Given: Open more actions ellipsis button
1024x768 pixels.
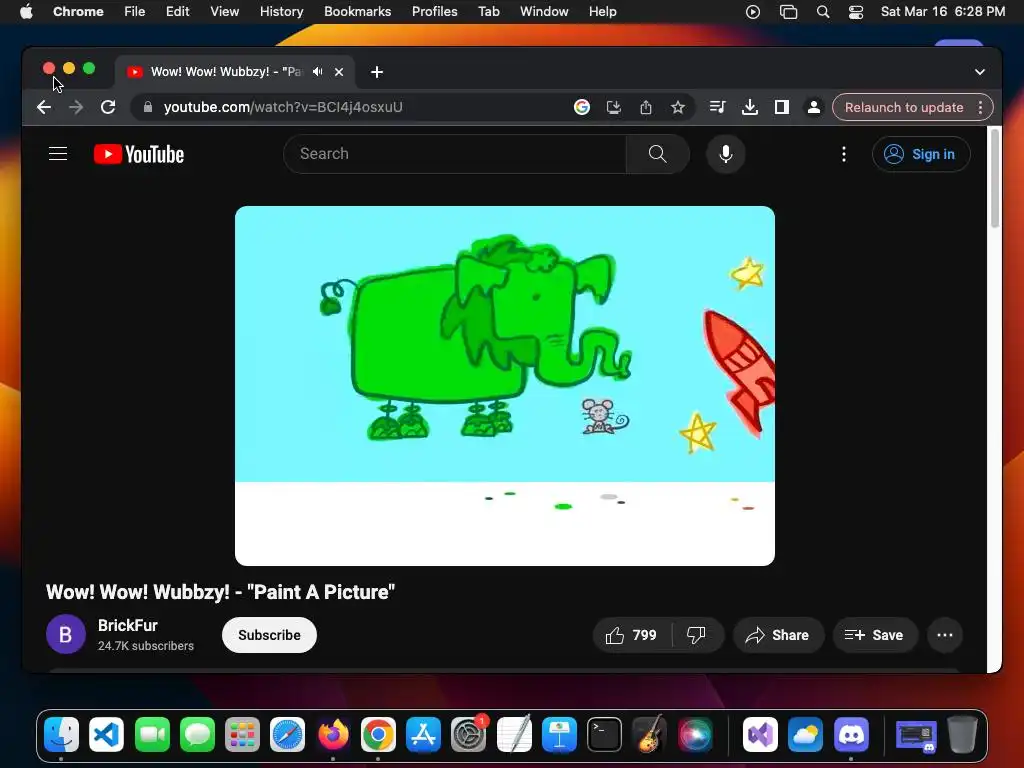Looking at the screenshot, I should [x=944, y=635].
